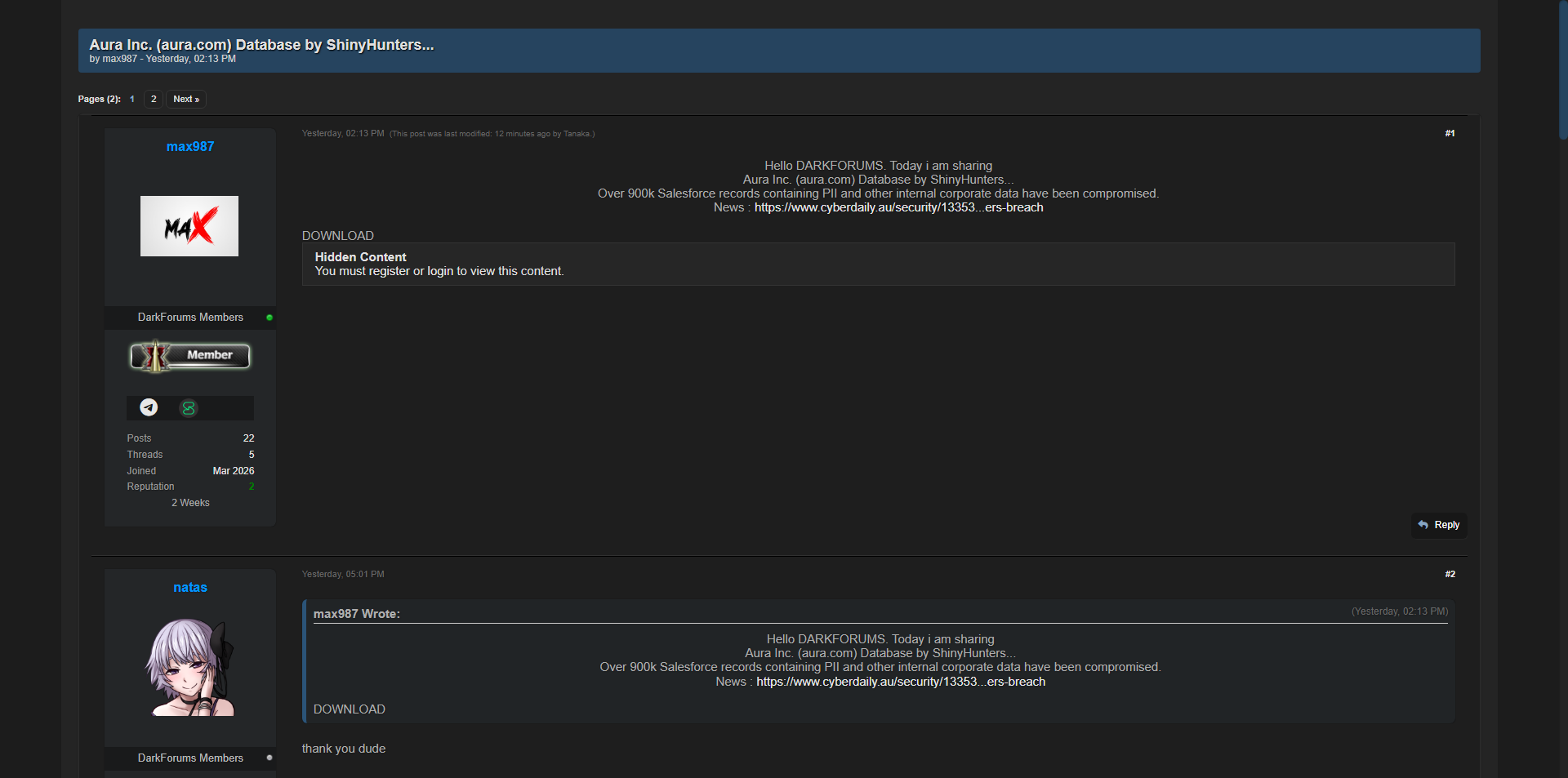
Task: Go to page 2 of the thread
Action: [x=154, y=99]
